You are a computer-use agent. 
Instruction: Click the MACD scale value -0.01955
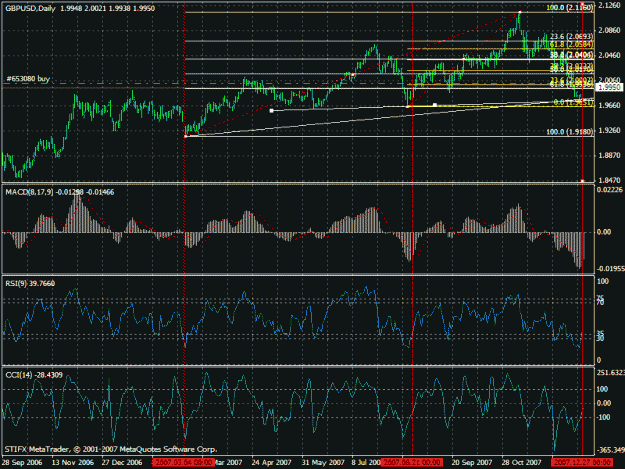coord(610,269)
